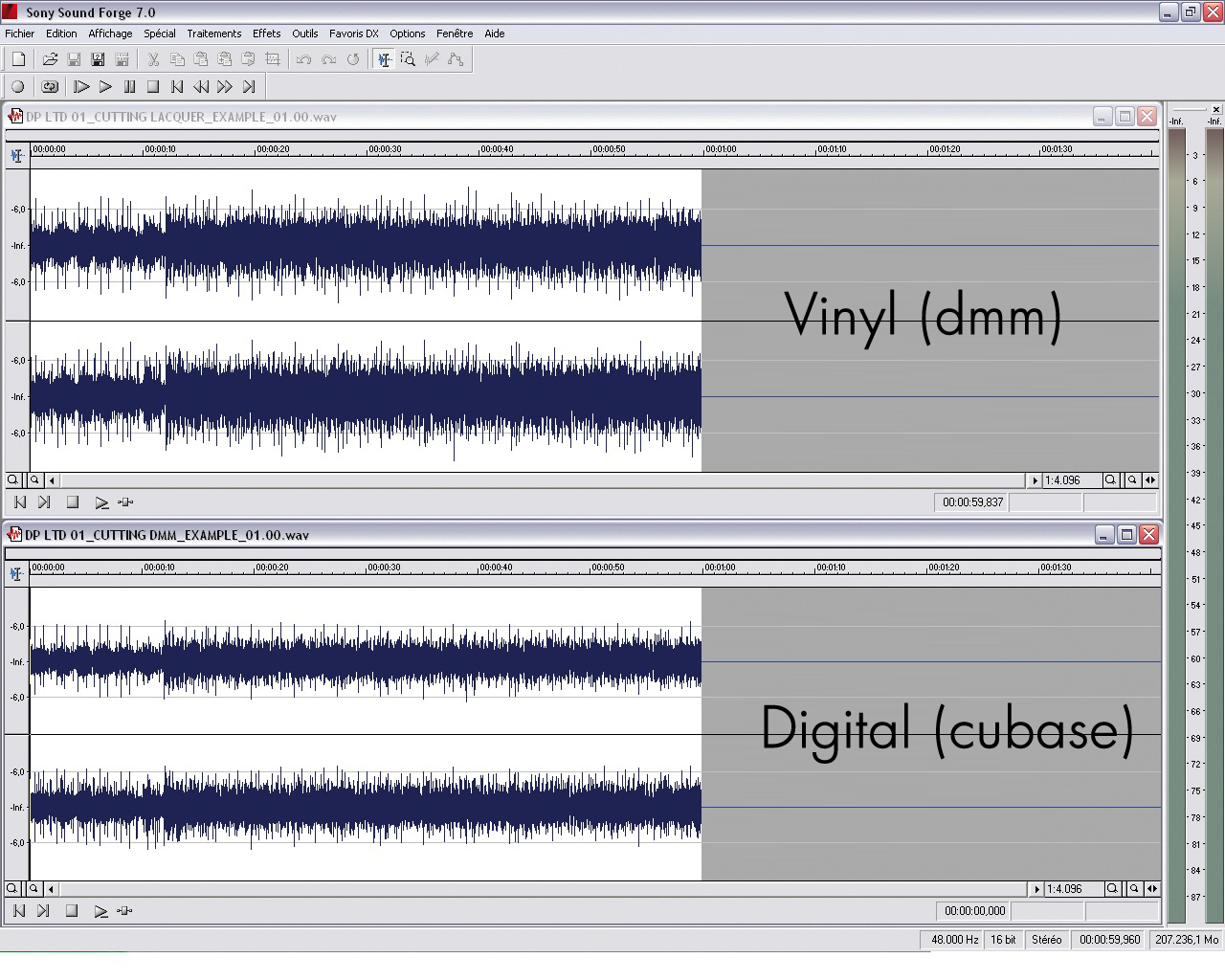1225x980 pixels.
Task: Open the Traitements menu
Action: click(213, 33)
